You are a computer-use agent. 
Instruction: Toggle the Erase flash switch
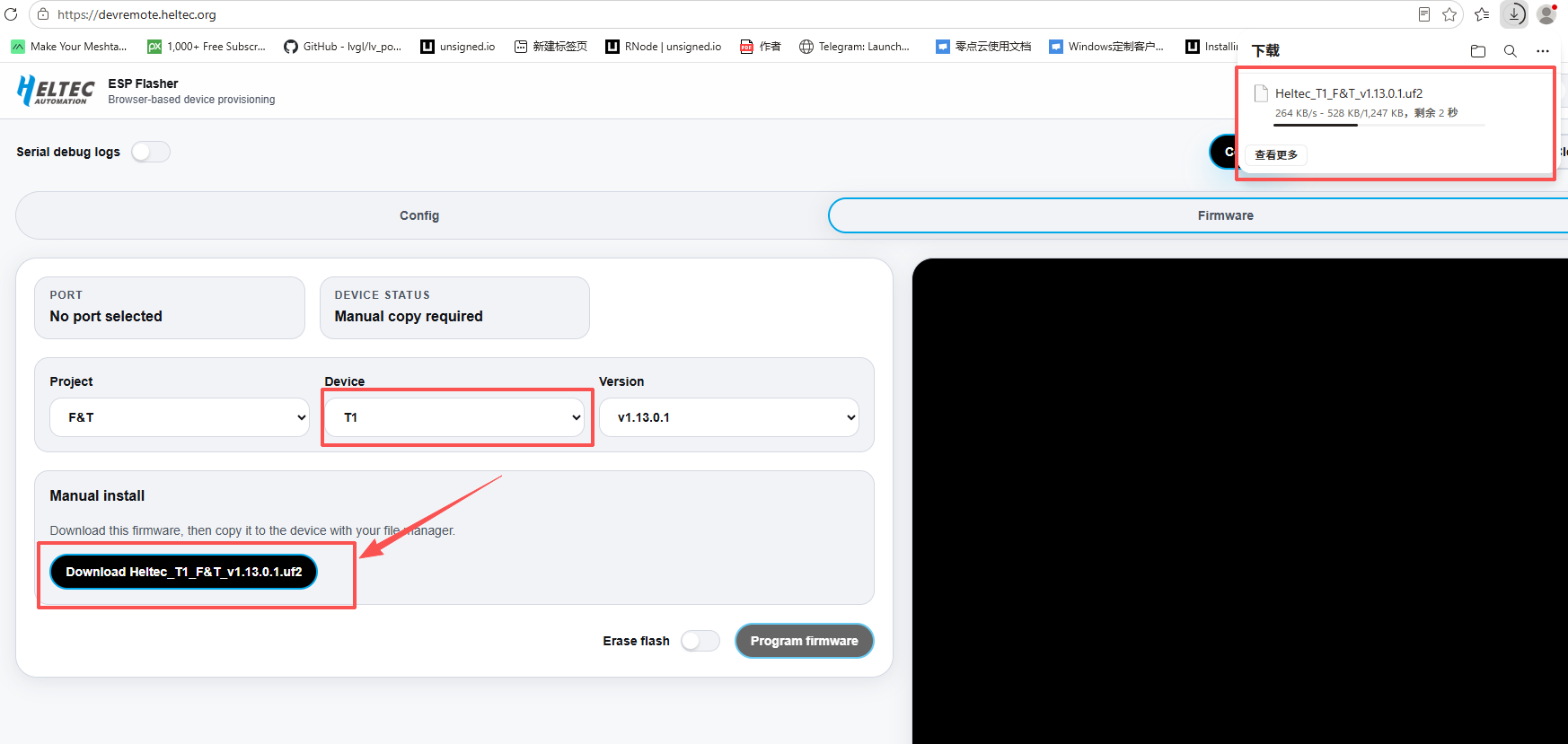click(700, 641)
